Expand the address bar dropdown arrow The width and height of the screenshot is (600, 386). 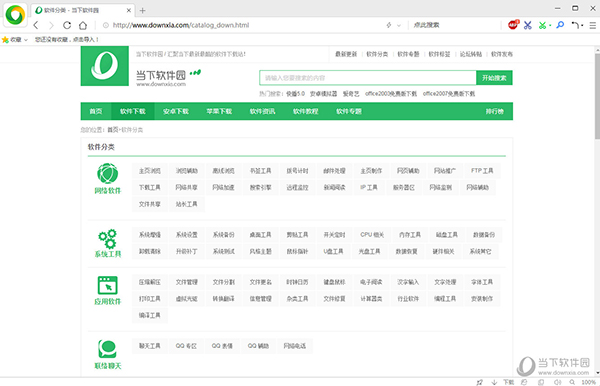(398, 25)
